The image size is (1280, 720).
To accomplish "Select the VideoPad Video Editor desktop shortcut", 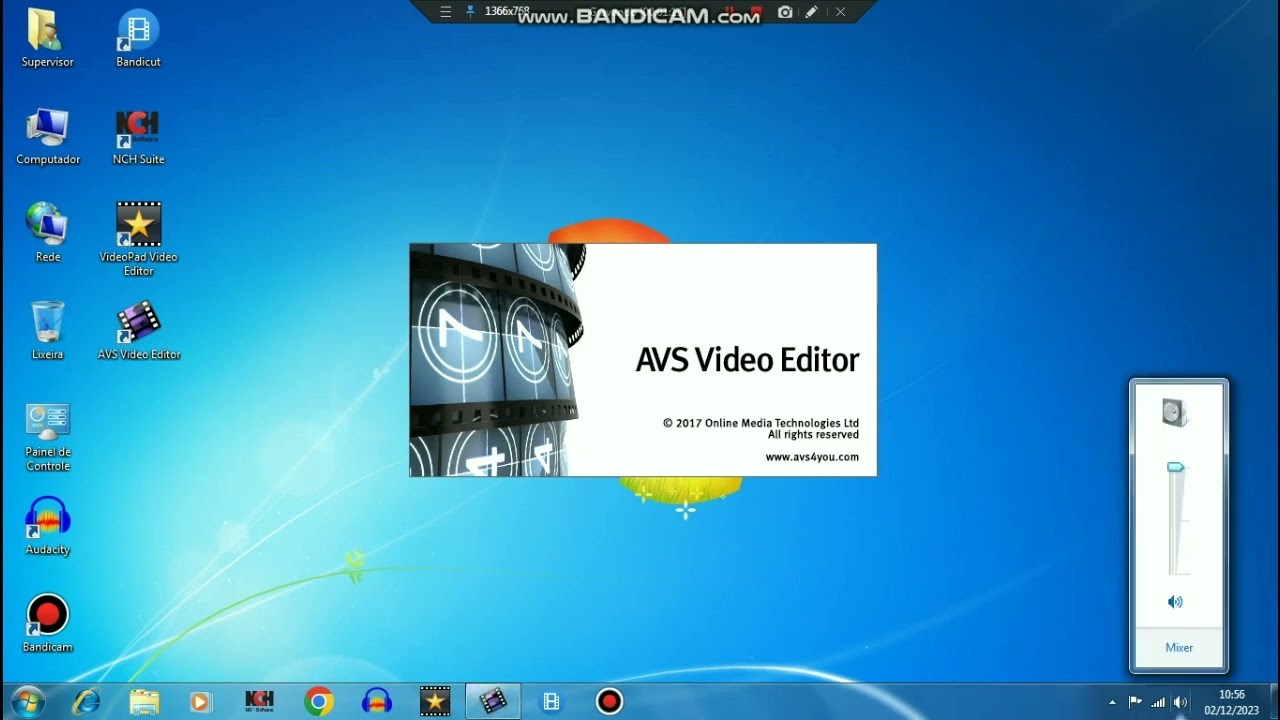I will [138, 240].
